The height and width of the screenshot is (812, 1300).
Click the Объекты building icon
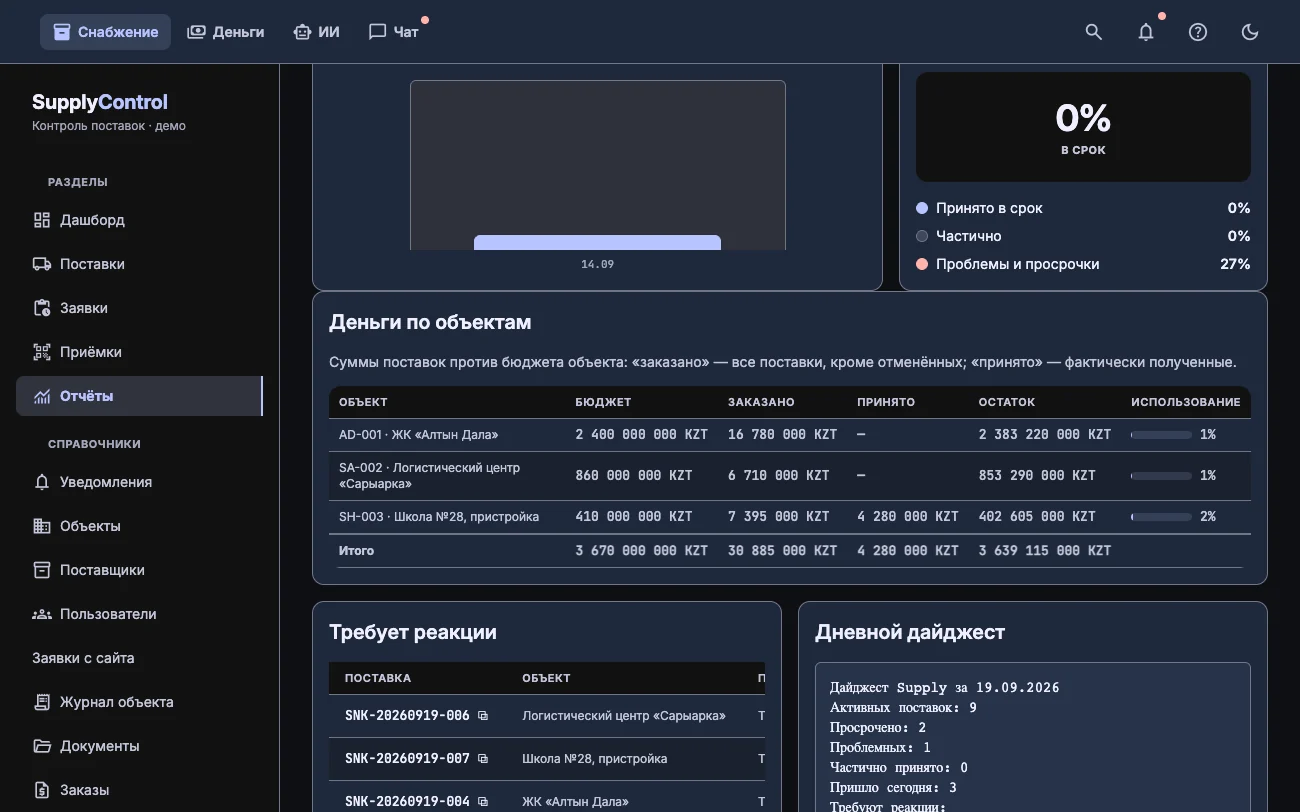tap(42, 526)
